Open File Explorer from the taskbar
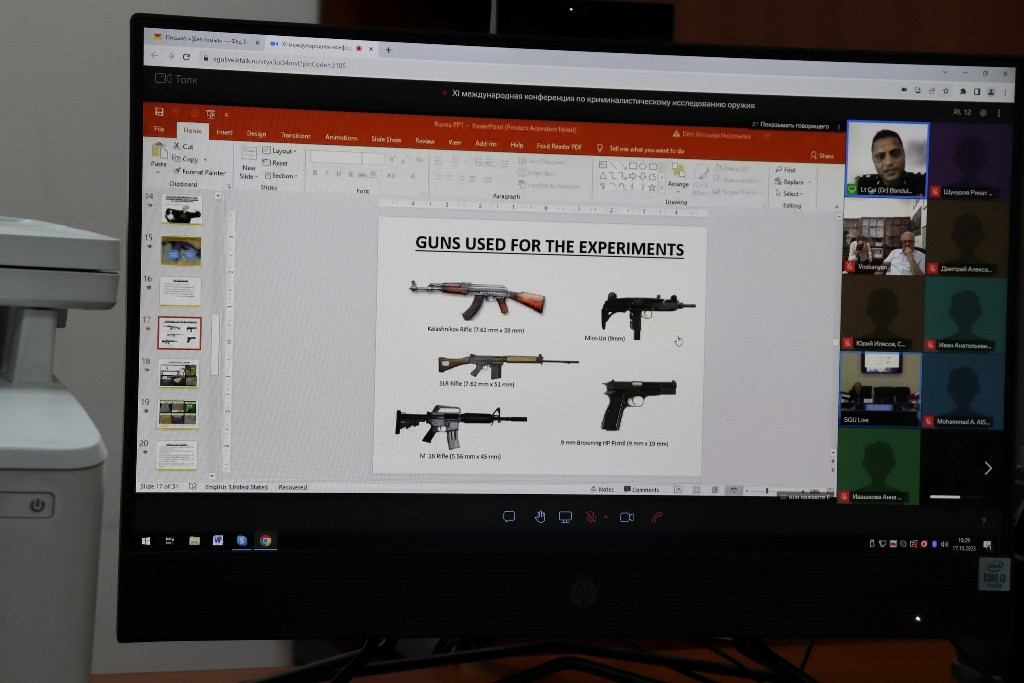1024x683 pixels. click(194, 541)
